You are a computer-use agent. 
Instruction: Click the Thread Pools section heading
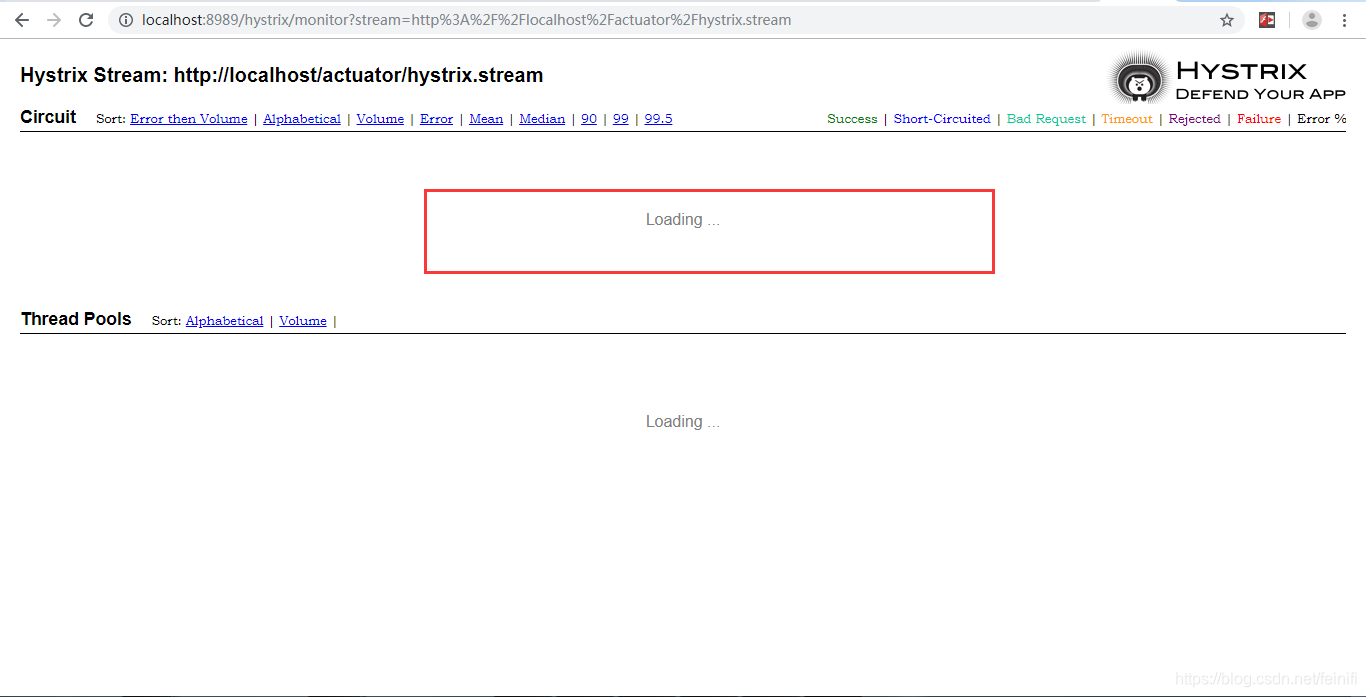tap(76, 319)
